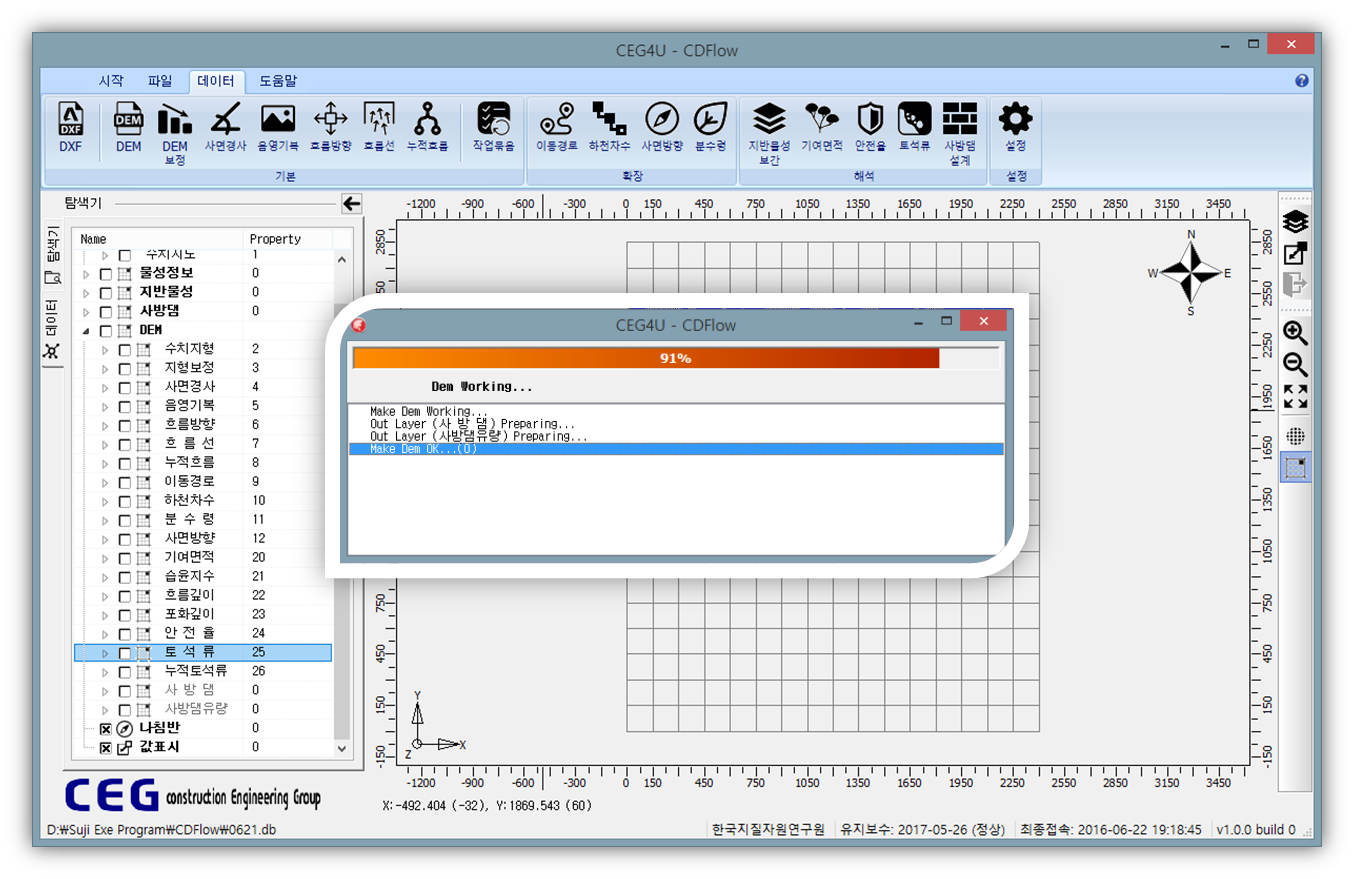Open the 음영기복 hillshade tool
This screenshot has width=1354, height=879.
pyautogui.click(x=278, y=128)
